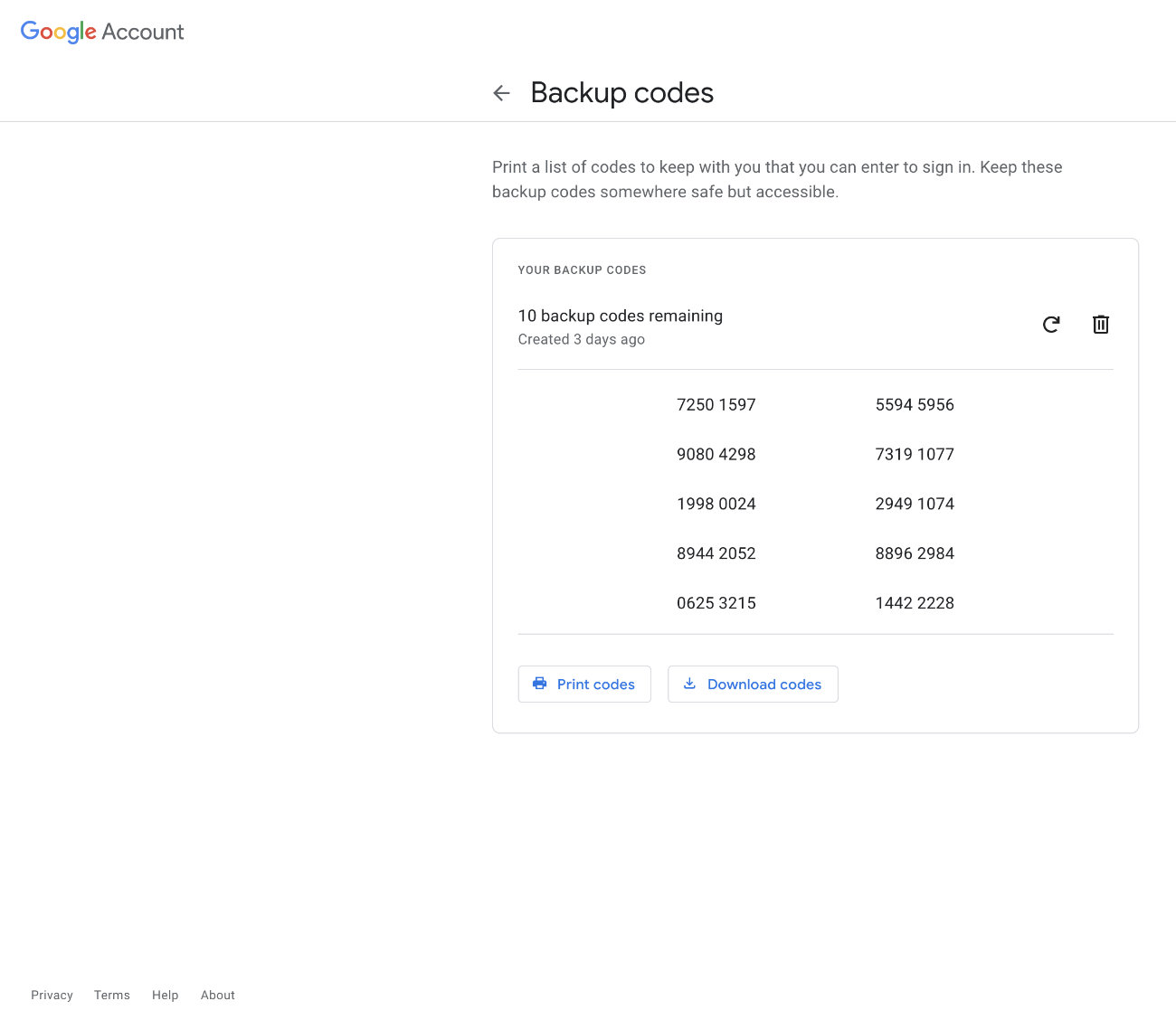1176x1020 pixels.
Task: Click the Created 3 days ago text
Action: click(582, 339)
